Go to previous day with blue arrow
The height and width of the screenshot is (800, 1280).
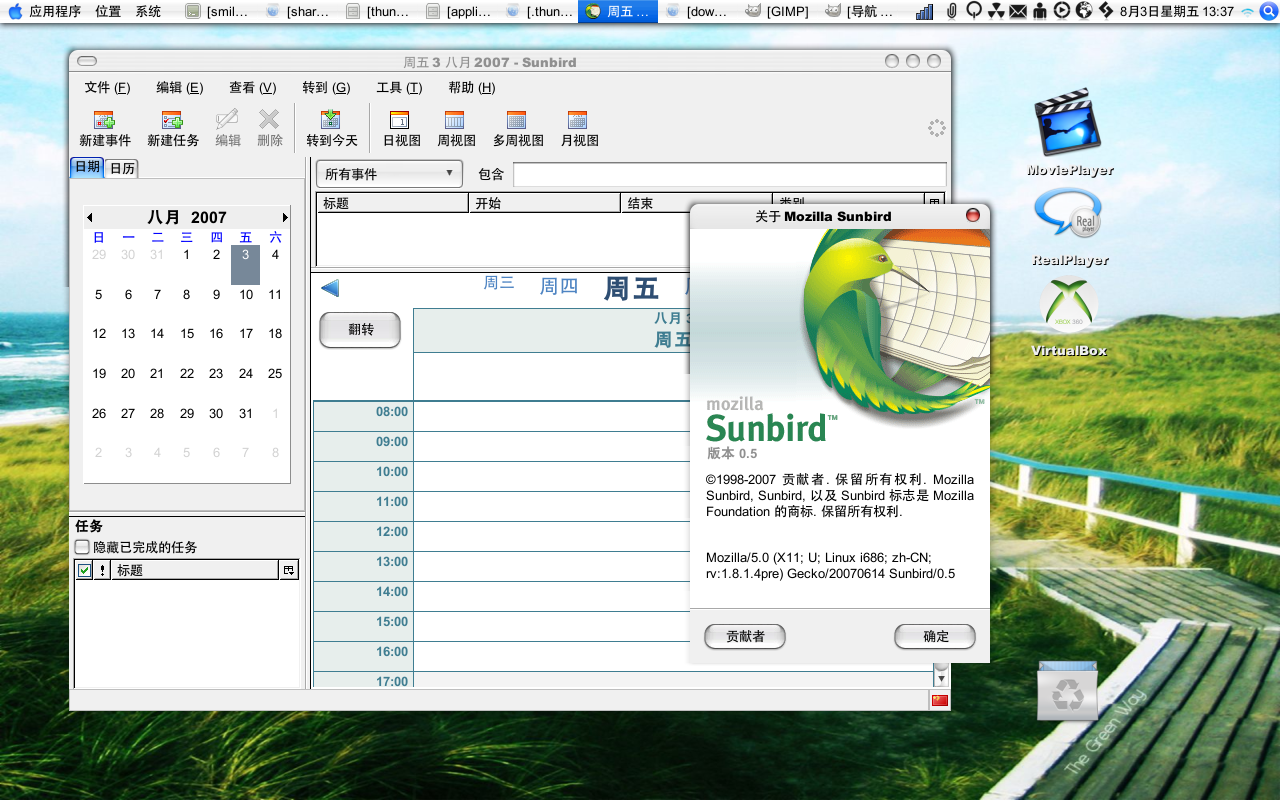(x=330, y=288)
